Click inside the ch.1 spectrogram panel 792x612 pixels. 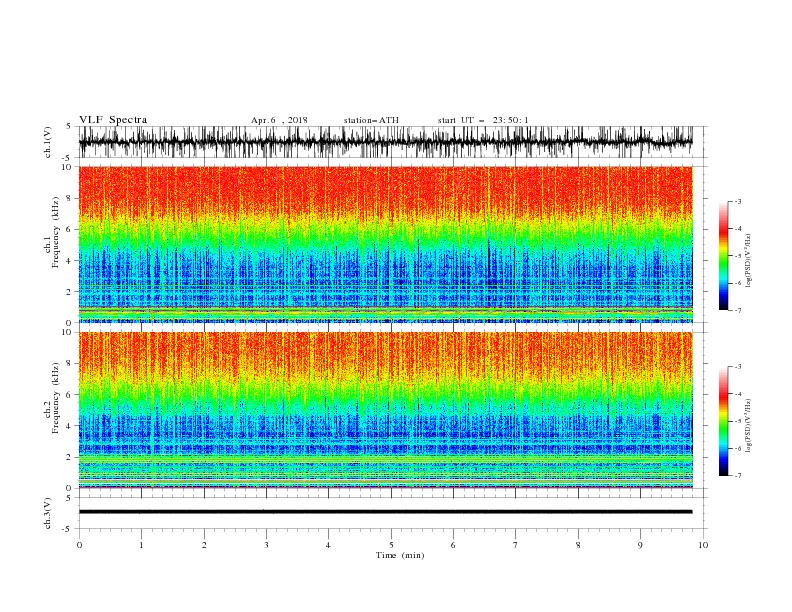click(385, 244)
